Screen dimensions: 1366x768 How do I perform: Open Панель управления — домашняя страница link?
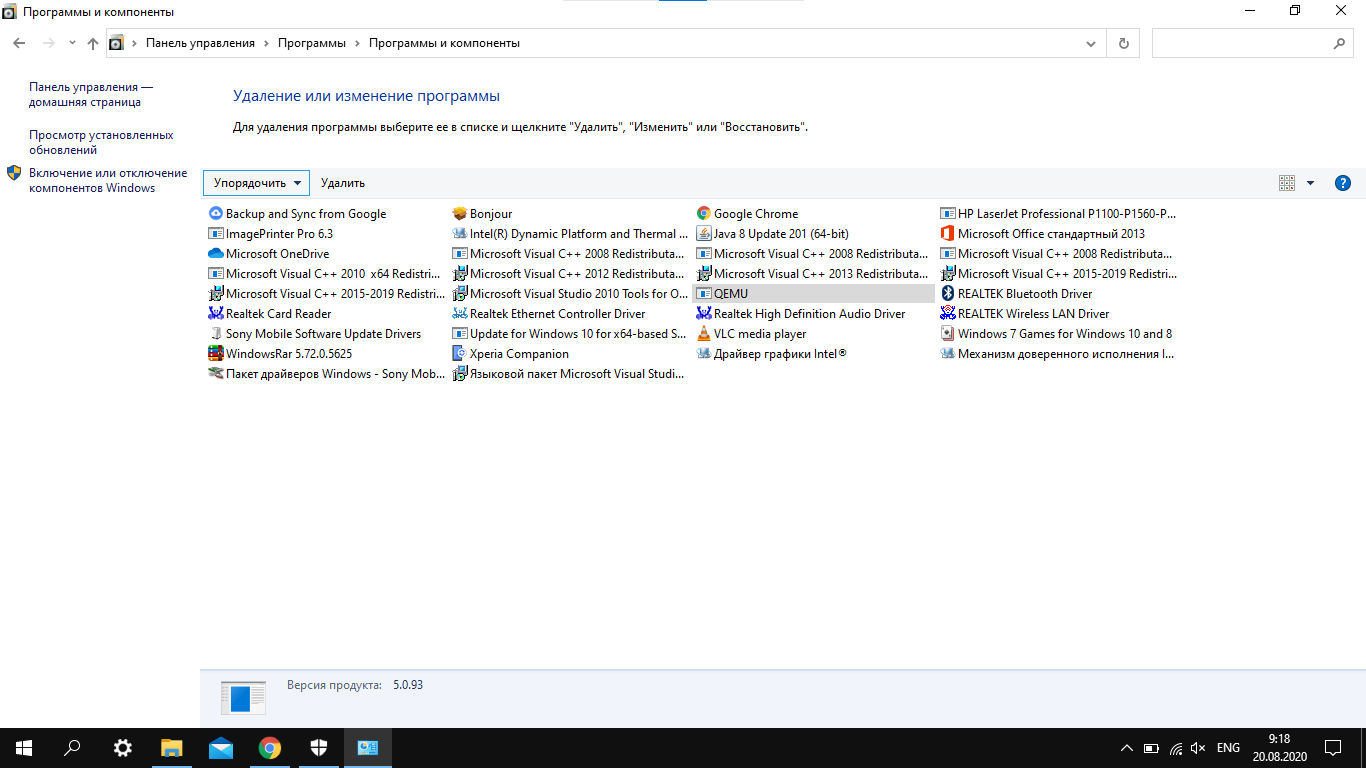click(91, 94)
